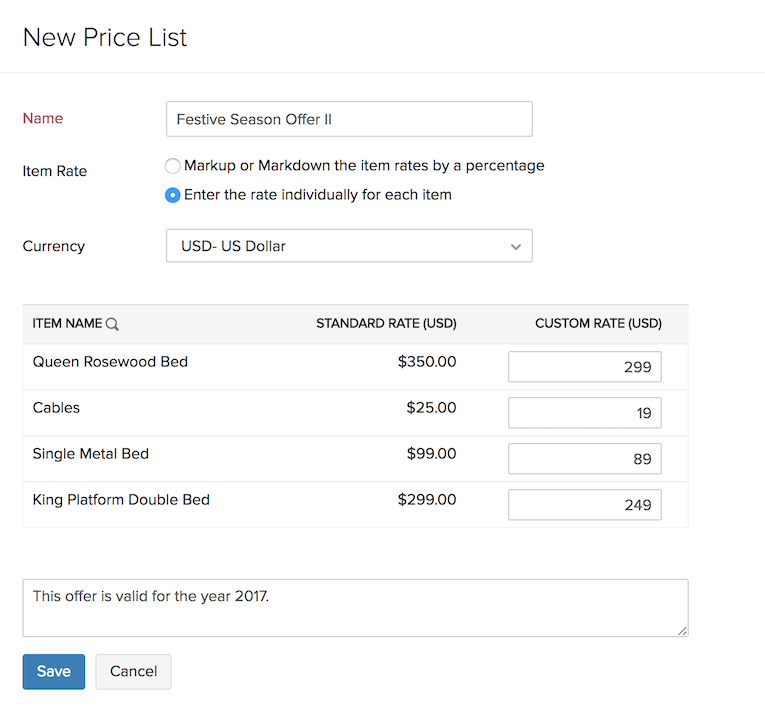This screenshot has width=765, height=719.
Task: Select Markup or Markdown by percentage option
Action: pyautogui.click(x=173, y=166)
